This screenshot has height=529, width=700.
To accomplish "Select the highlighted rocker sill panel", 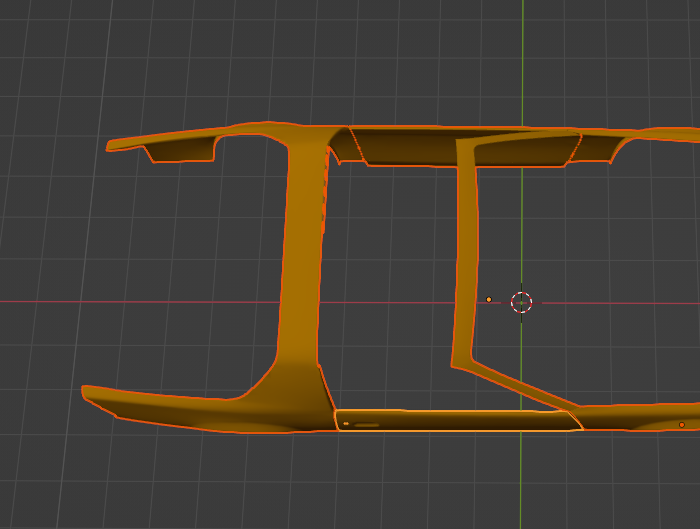I will point(458,421).
